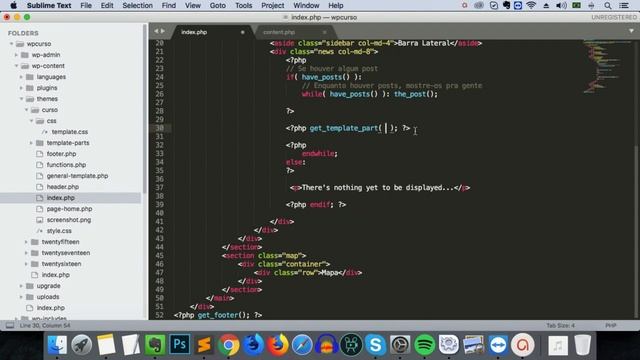The width and height of the screenshot is (640, 360).
Task: Open page-home.php in the sidebar
Action: tap(69, 209)
